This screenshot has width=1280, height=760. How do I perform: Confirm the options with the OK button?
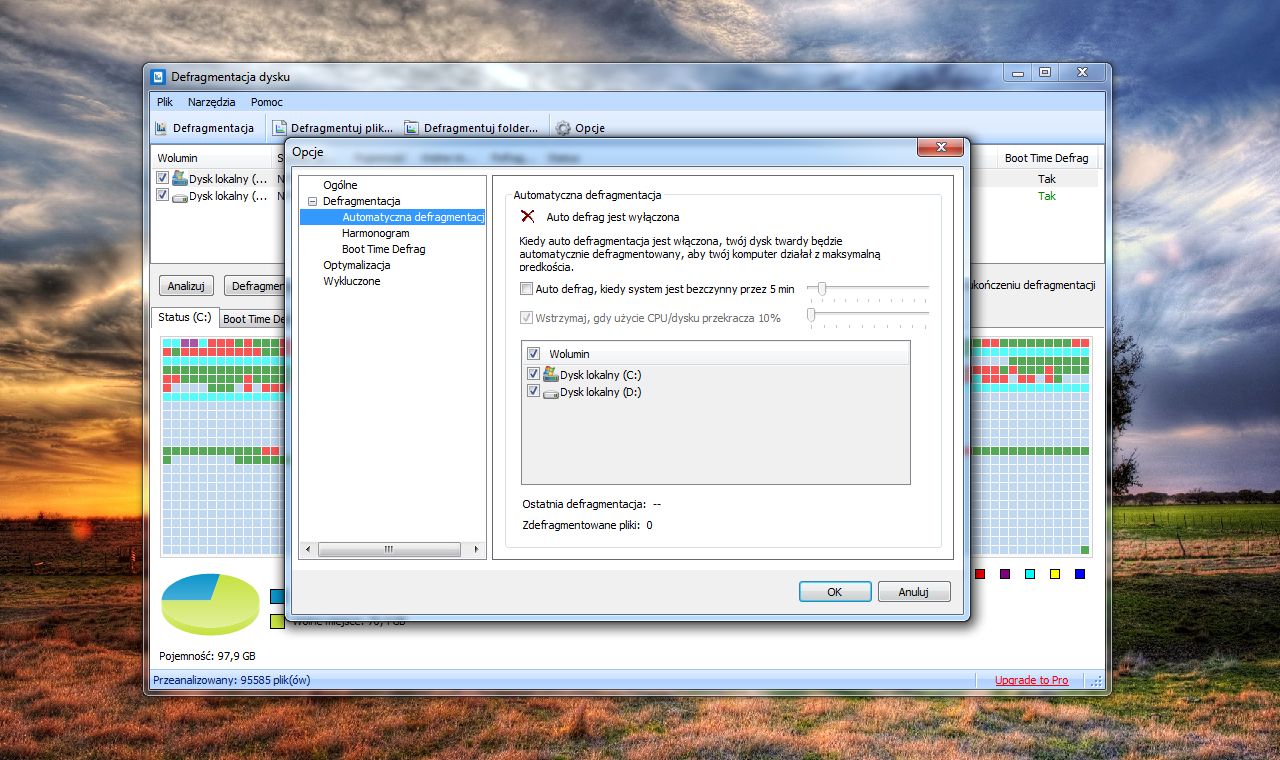(x=835, y=592)
